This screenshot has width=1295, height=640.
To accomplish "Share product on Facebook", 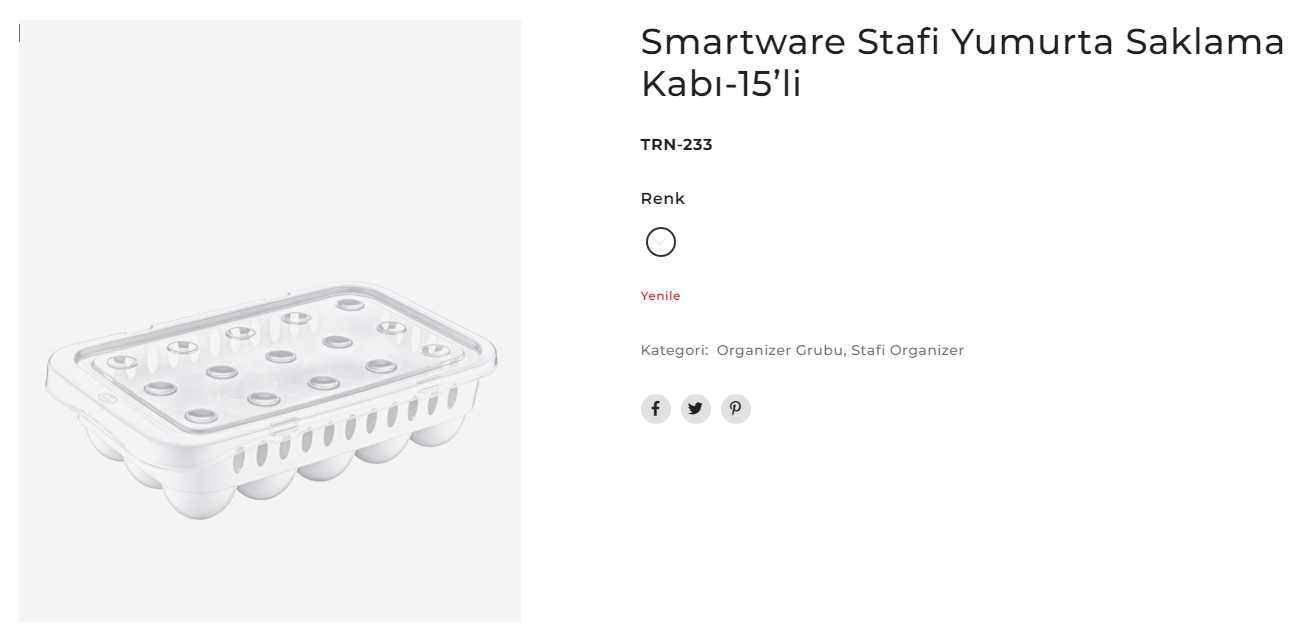I will [655, 409].
